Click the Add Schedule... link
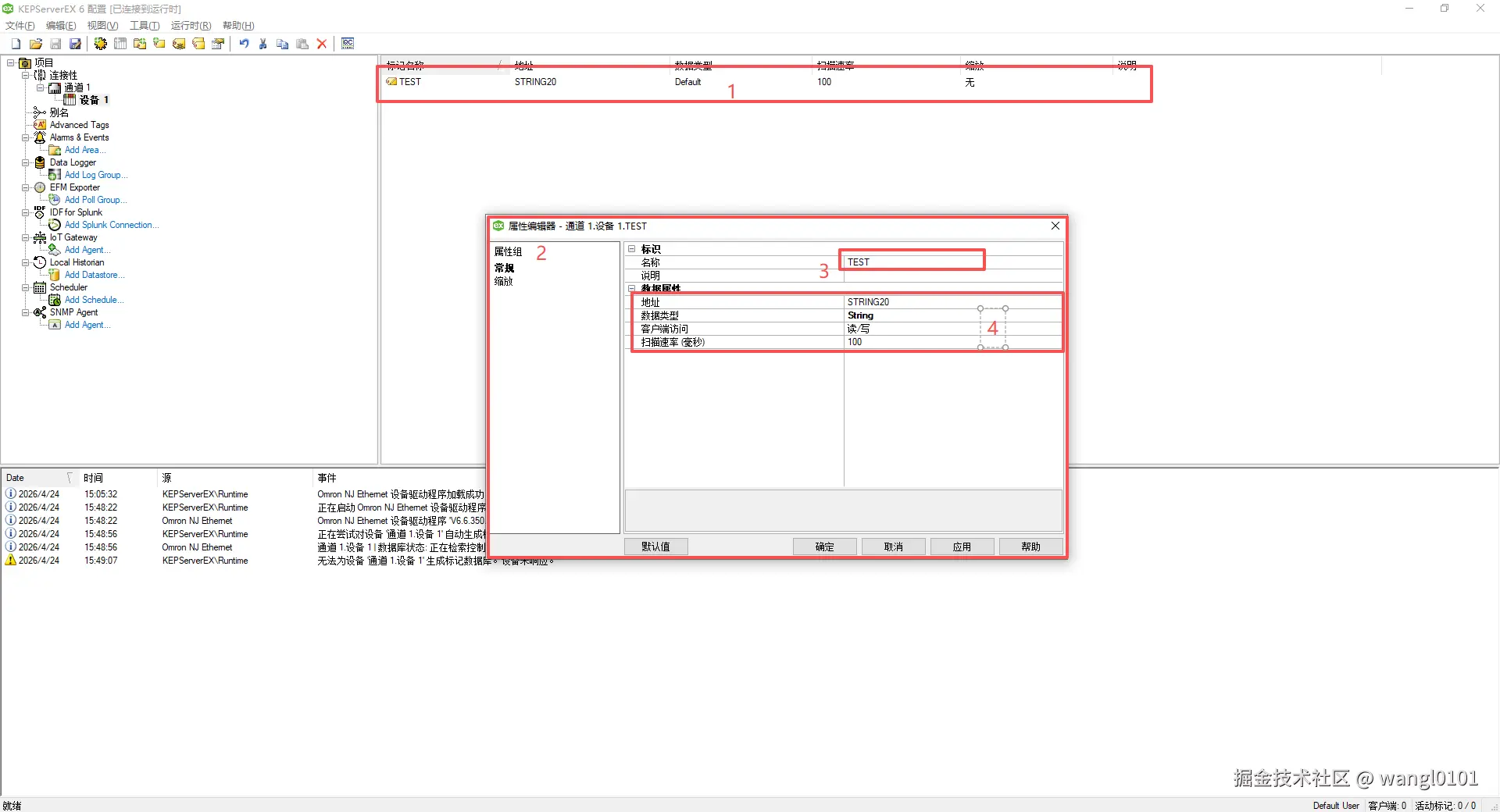 [x=94, y=300]
